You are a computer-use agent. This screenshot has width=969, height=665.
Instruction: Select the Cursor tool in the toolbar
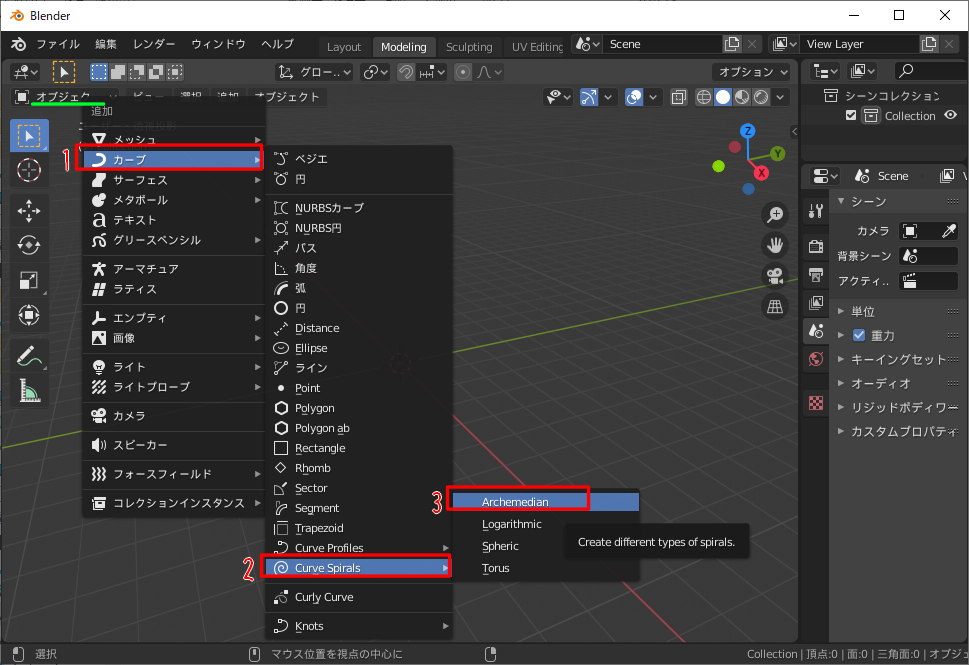(28, 170)
